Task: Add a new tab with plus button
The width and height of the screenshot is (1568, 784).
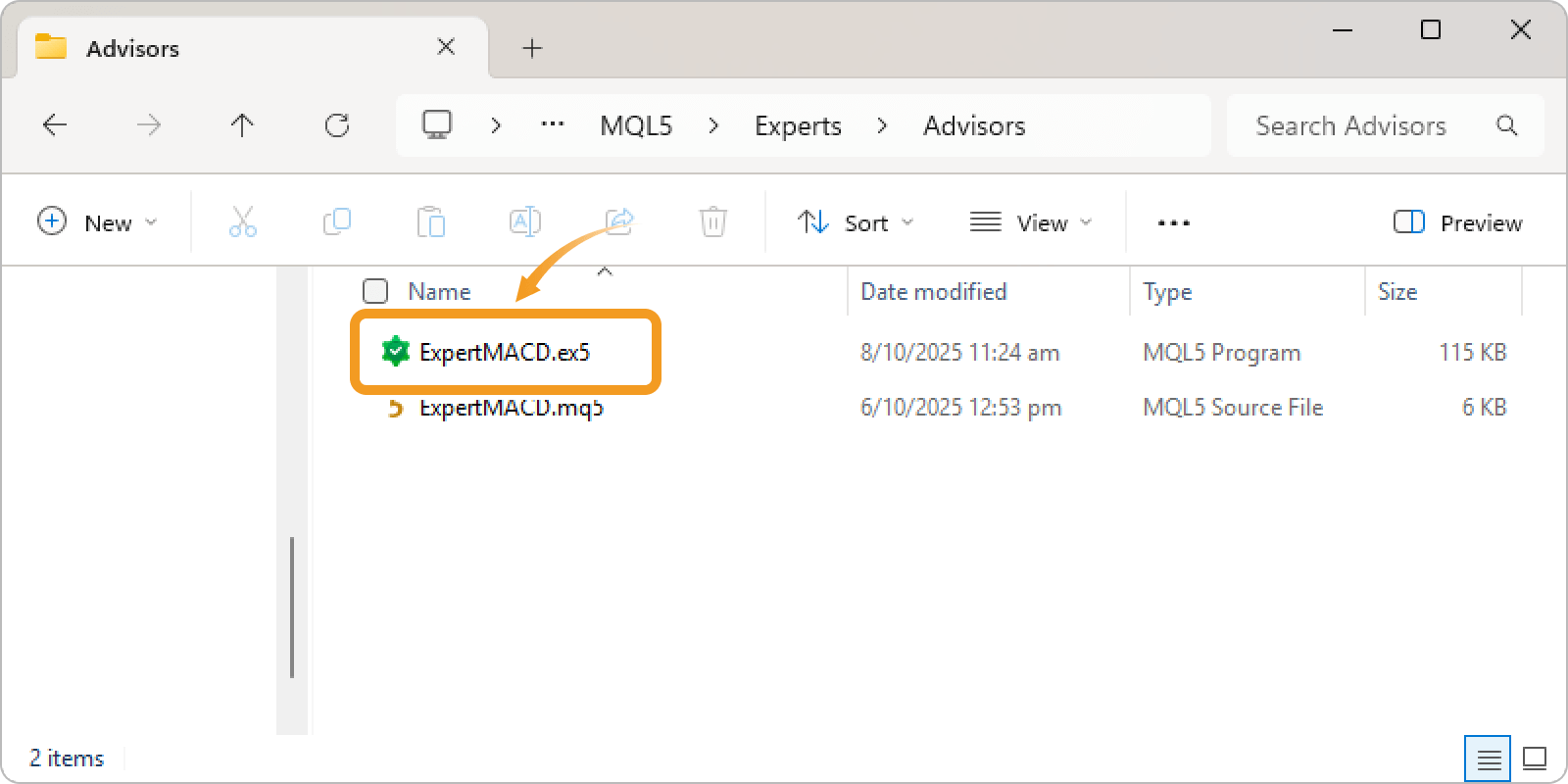Action: [532, 48]
